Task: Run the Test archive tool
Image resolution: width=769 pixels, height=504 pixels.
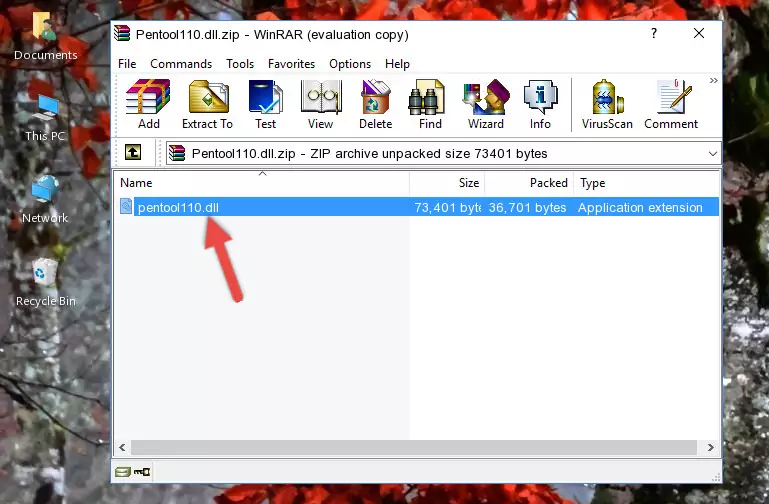Action: click(x=265, y=104)
